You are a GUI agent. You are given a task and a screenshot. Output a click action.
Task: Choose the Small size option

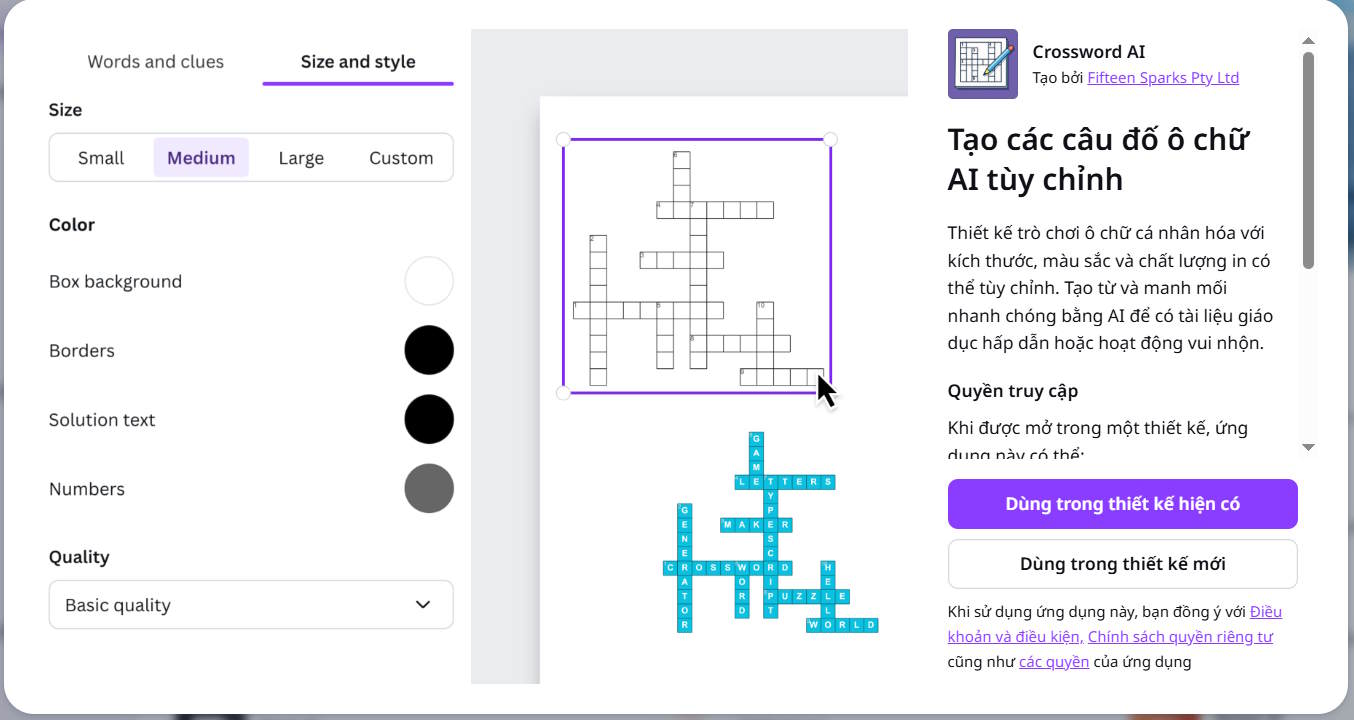click(x=101, y=157)
